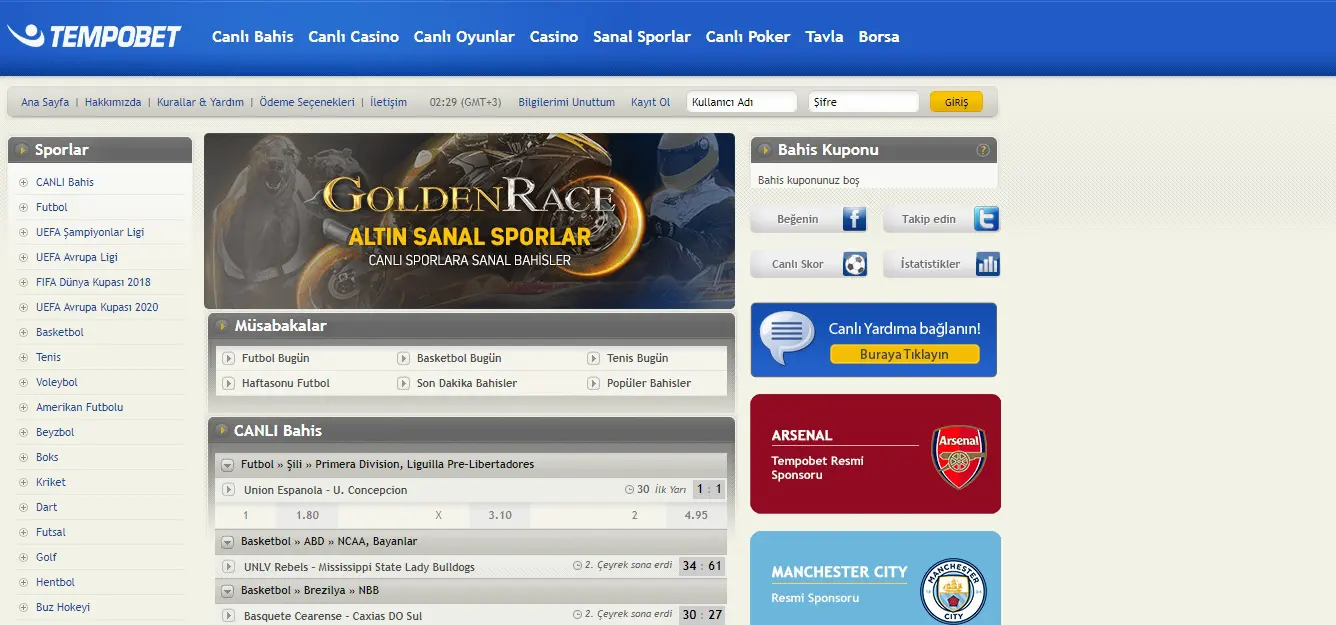Click the Buraya Tıklayın live help button
1336x625 pixels.
coord(904,355)
